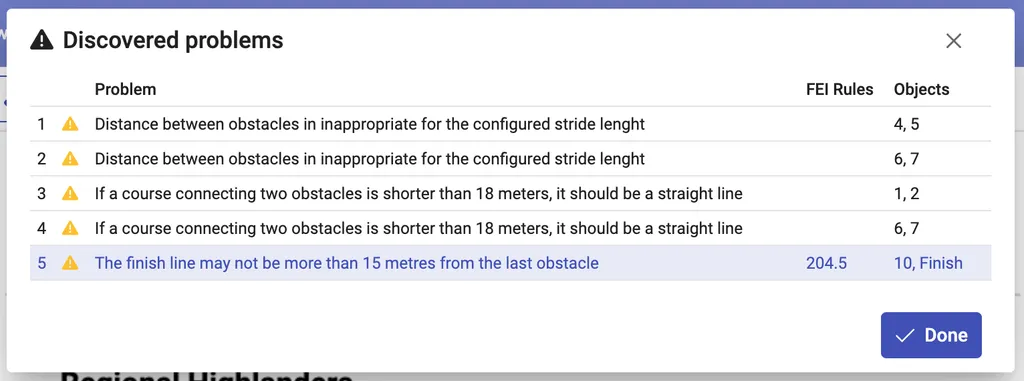Click the alert triangle beside Discovered problems title
Viewport: 1024px width, 381px height.
click(42, 41)
